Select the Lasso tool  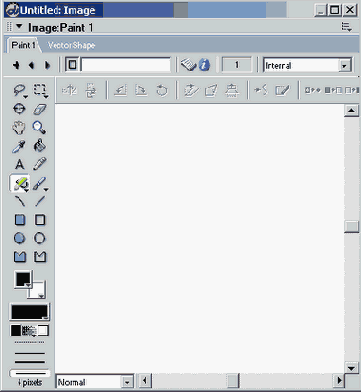point(20,90)
